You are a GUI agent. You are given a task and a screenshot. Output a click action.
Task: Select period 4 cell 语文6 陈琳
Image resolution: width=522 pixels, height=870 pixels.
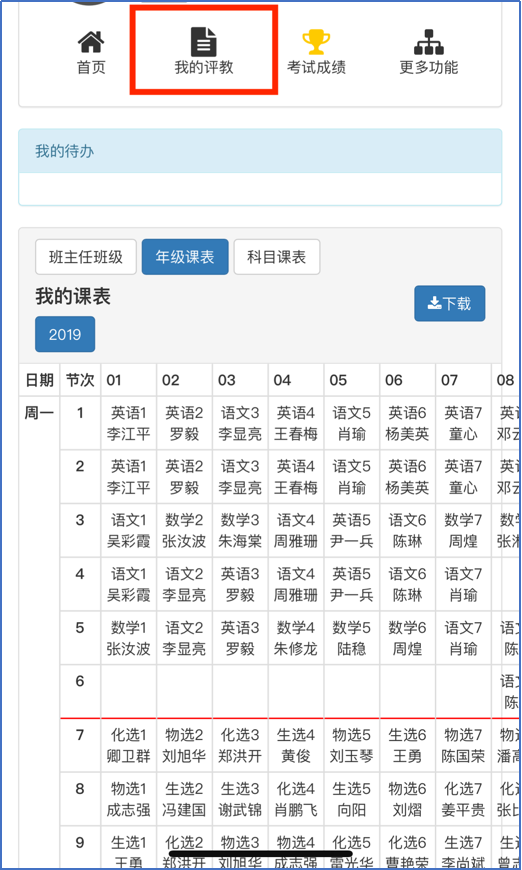click(408, 584)
